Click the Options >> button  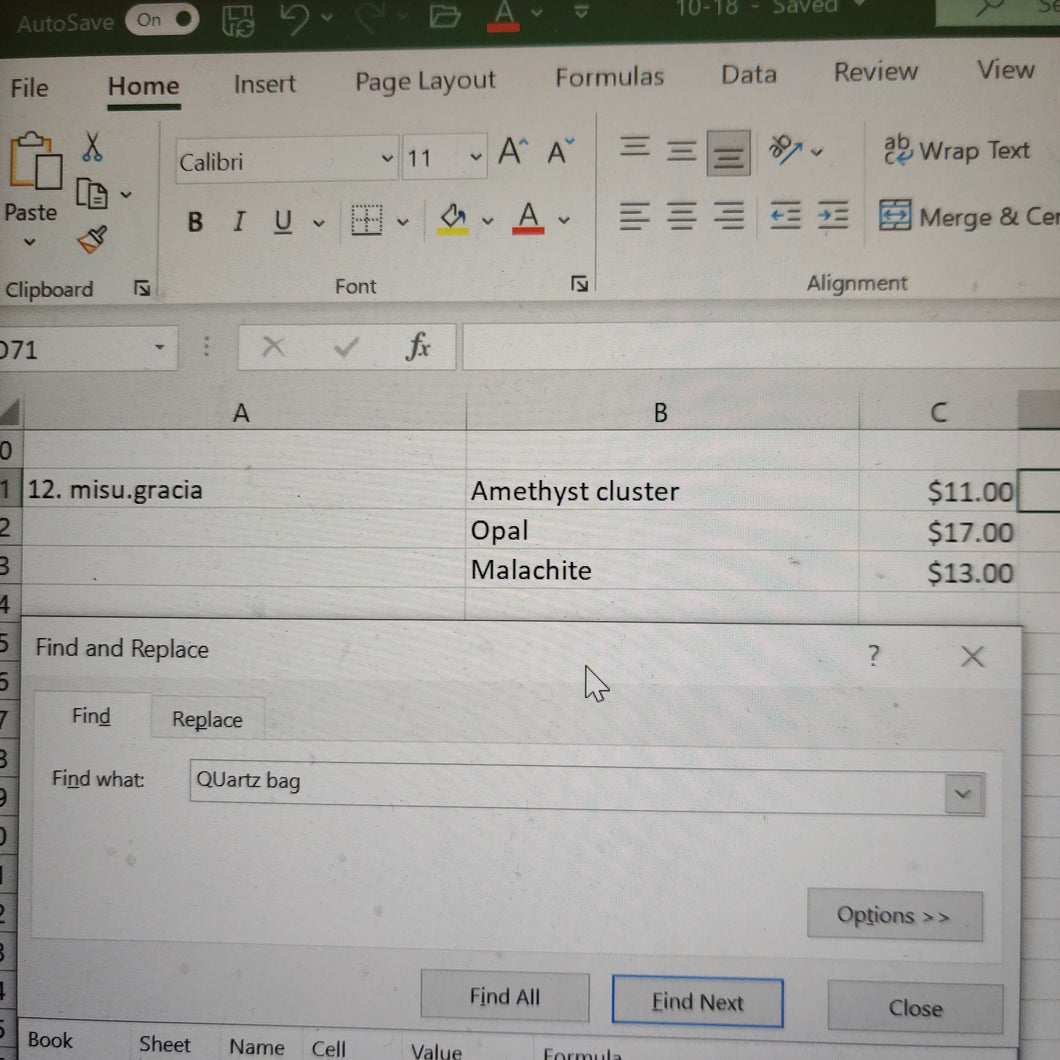(x=894, y=916)
